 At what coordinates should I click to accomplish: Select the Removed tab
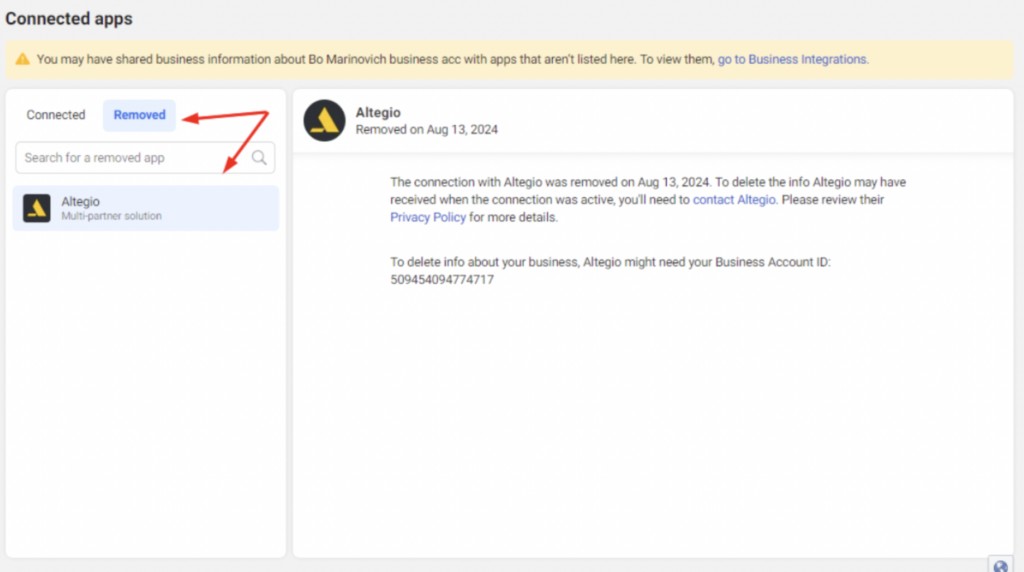[139, 115]
